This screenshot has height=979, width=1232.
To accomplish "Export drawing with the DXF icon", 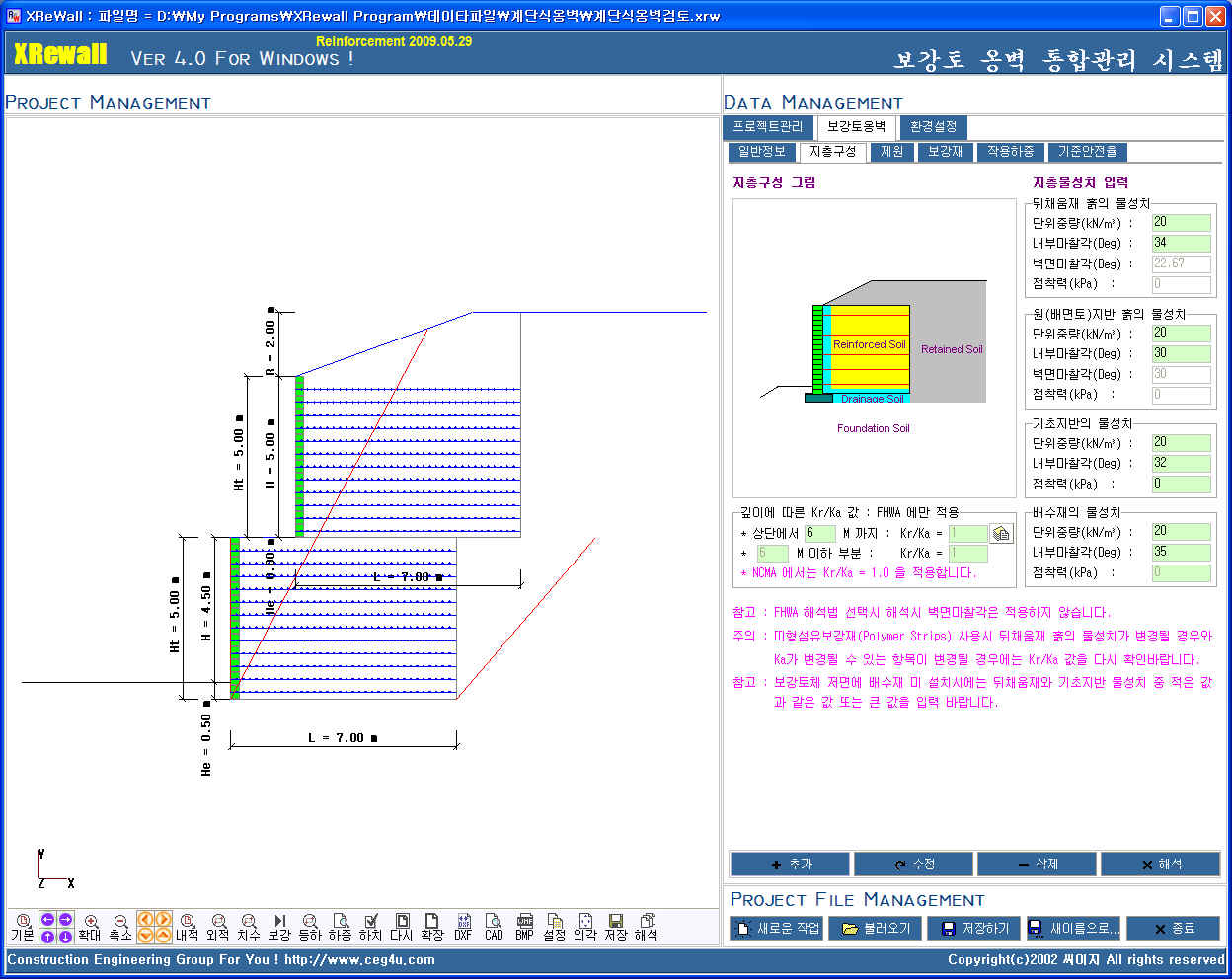I will (x=463, y=927).
